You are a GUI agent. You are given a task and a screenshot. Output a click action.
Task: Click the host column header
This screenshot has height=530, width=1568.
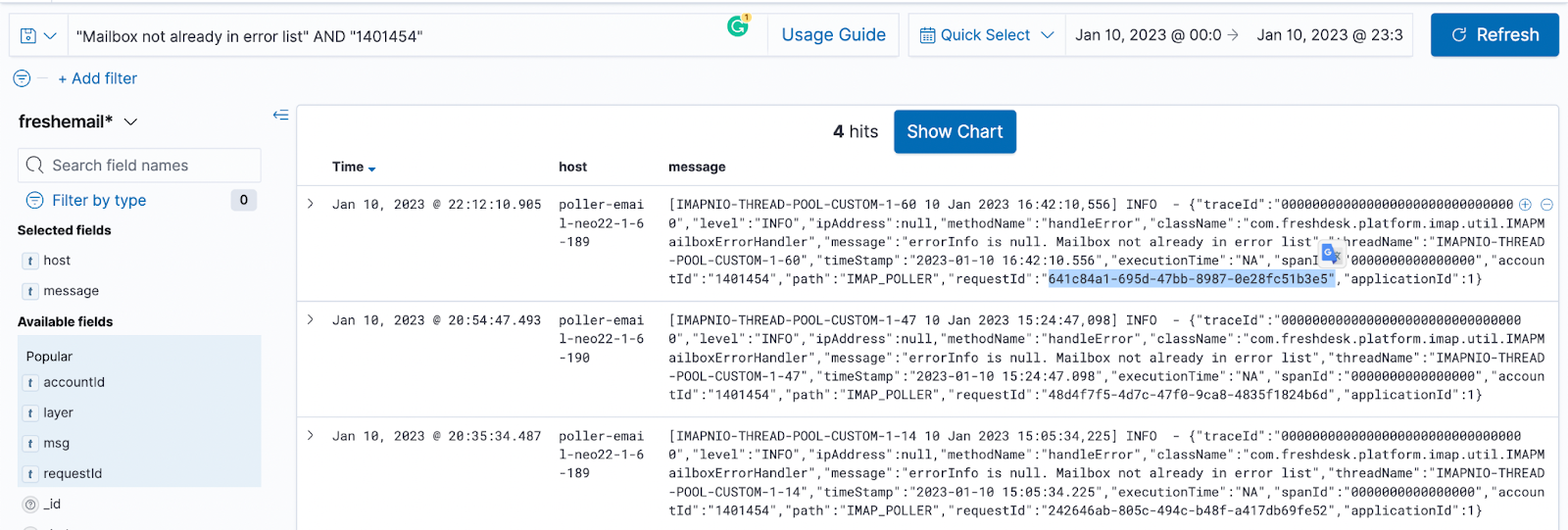tap(572, 168)
